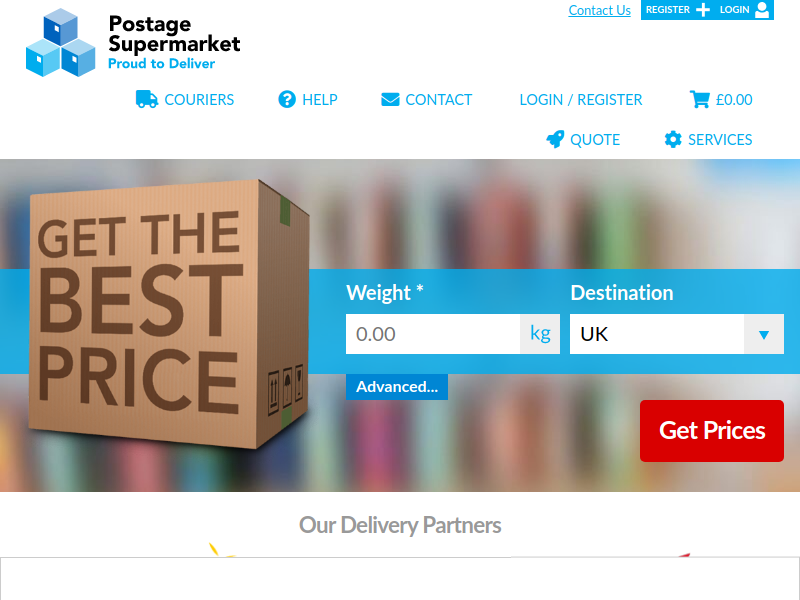Screen dimensions: 800x600
Task: Click the rocket icon beside Quote
Action: (555, 139)
